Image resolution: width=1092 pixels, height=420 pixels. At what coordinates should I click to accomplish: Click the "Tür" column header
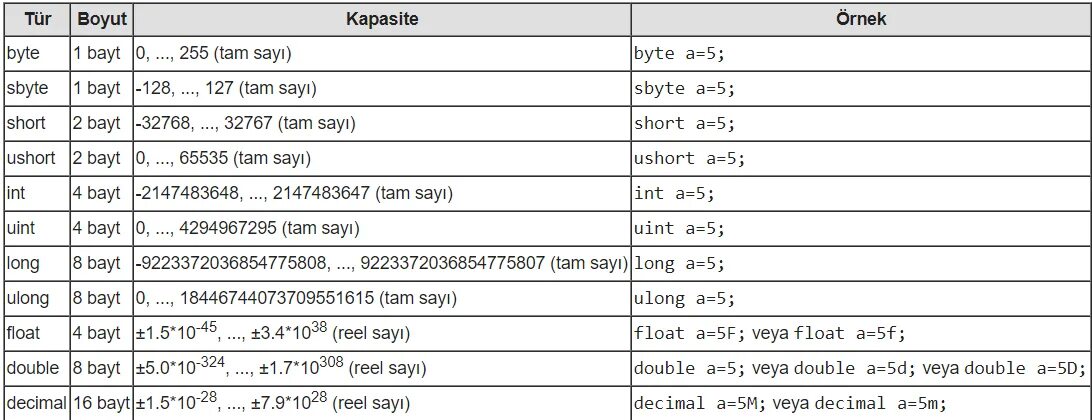coord(37,19)
